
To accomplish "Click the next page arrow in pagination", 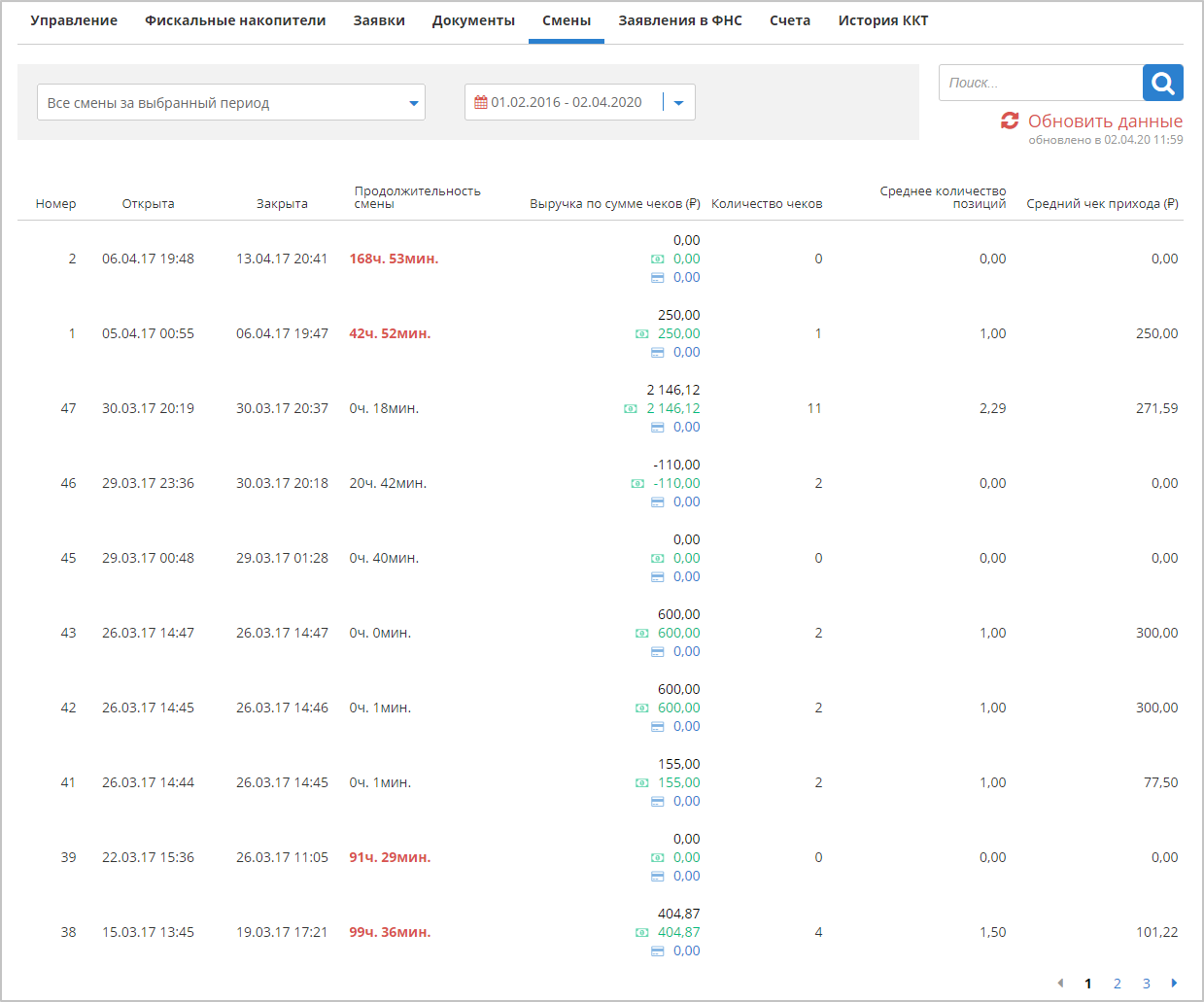I will tap(1174, 984).
